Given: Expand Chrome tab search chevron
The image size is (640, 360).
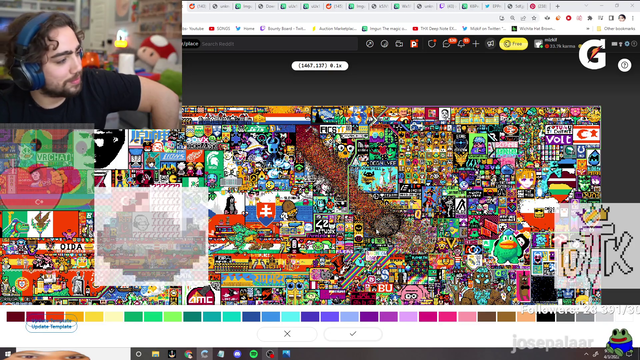Looking at the screenshot, I should pos(587,6).
